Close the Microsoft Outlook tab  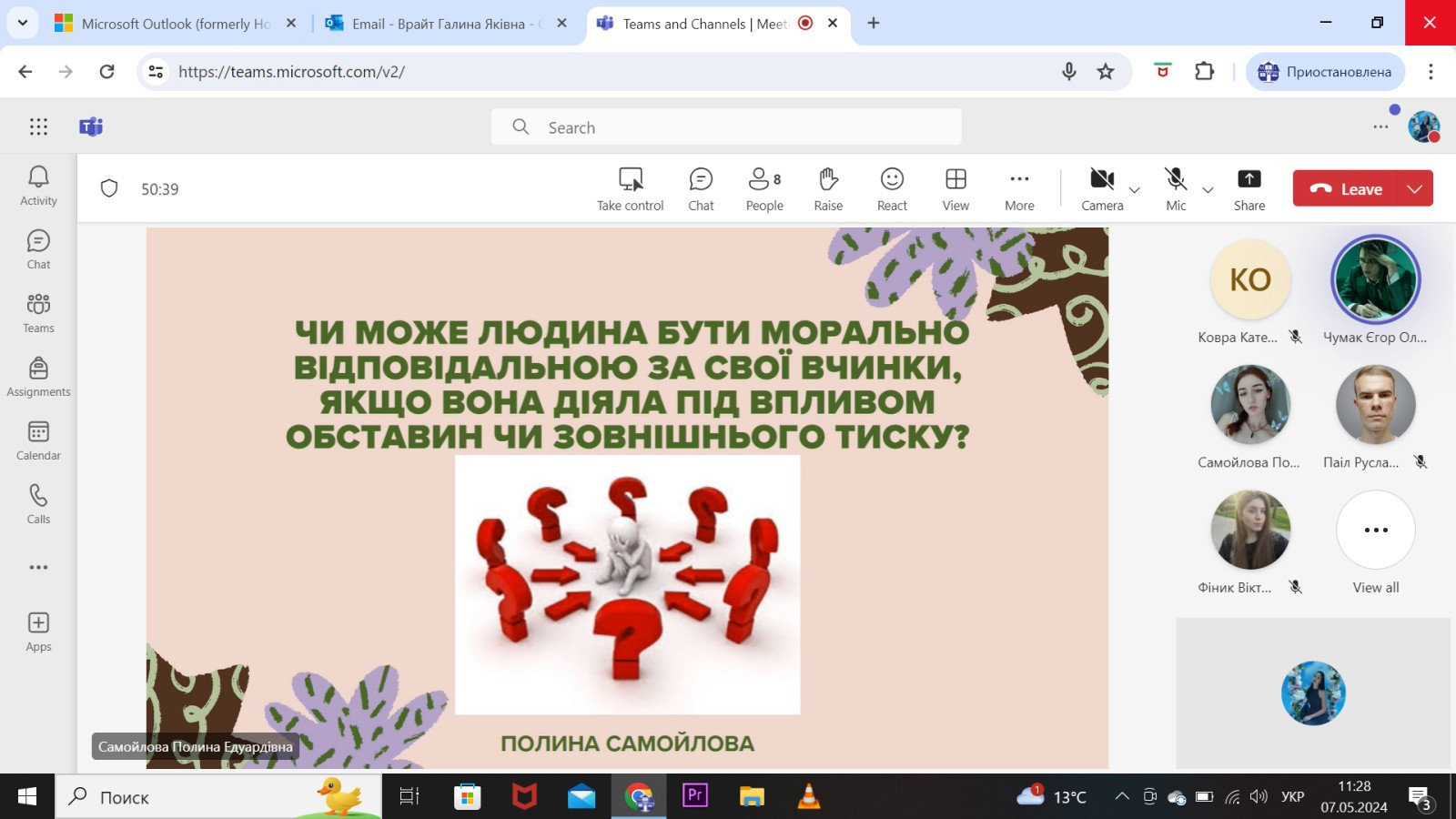[x=291, y=24]
